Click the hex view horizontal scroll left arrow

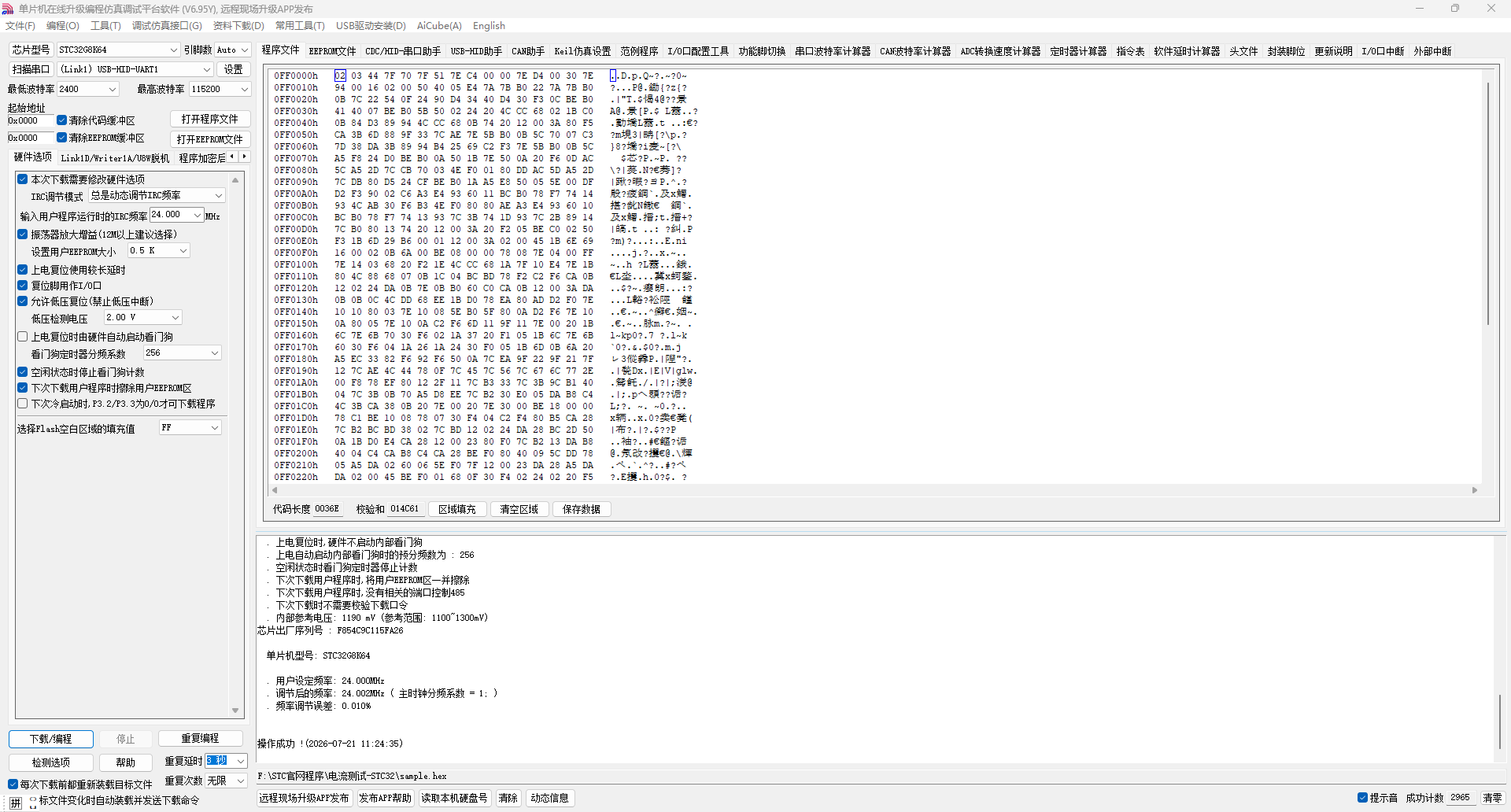coord(275,490)
